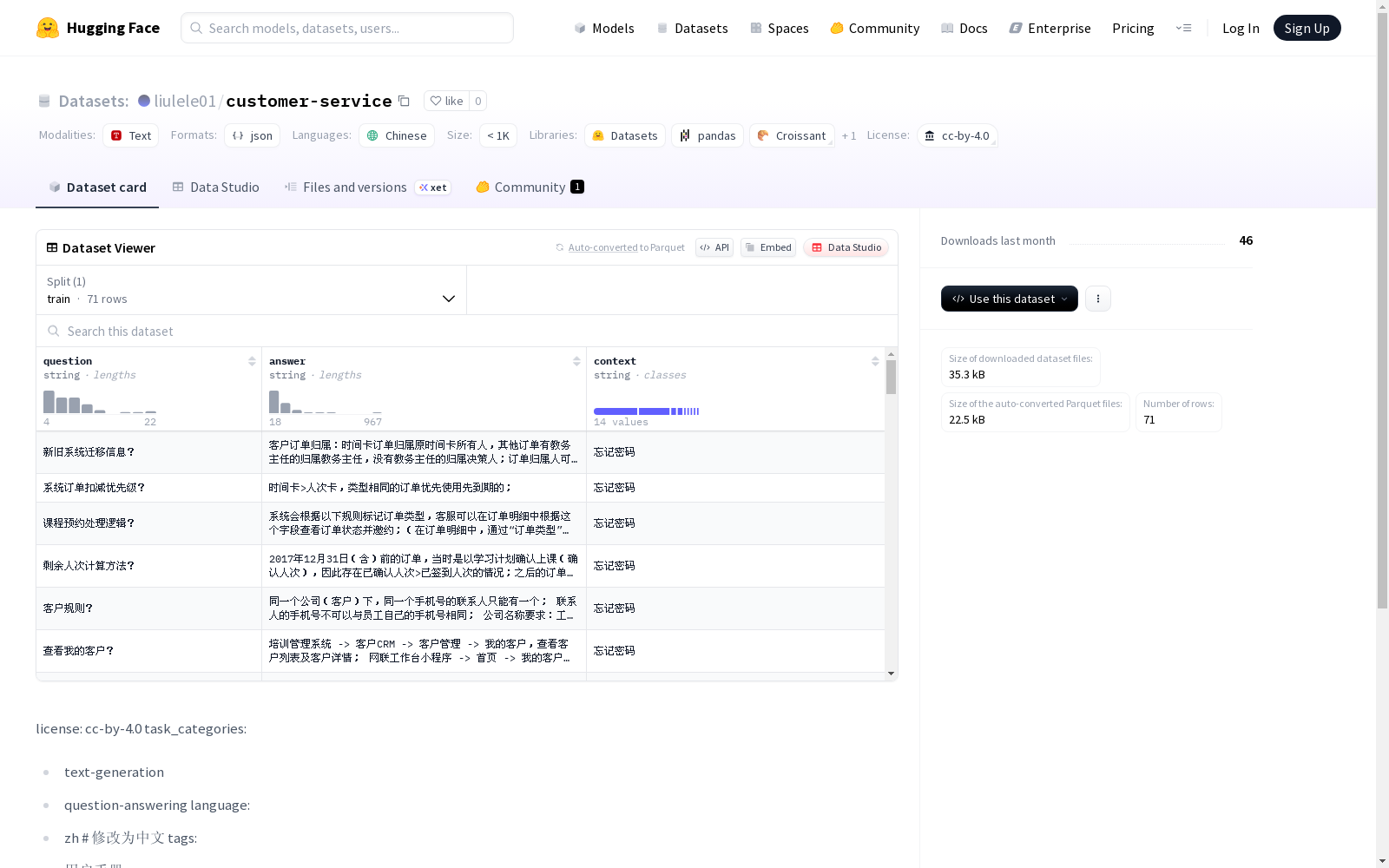The width and height of the screenshot is (1389, 868).
Task: Click the Datasets library tag
Action: 625,135
